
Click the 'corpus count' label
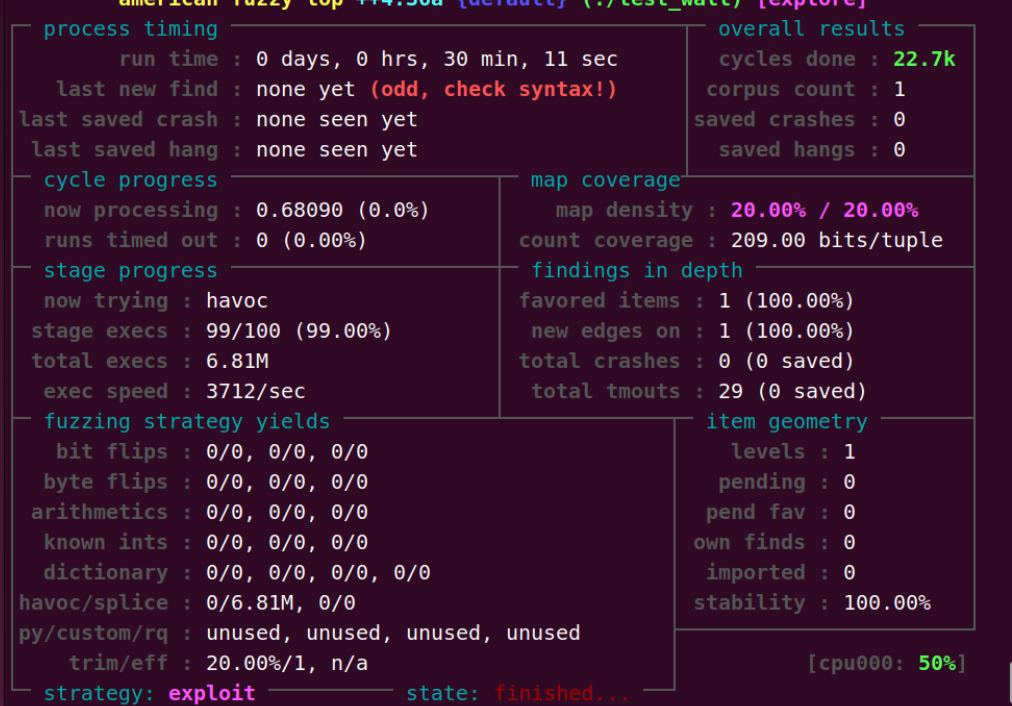(x=781, y=90)
